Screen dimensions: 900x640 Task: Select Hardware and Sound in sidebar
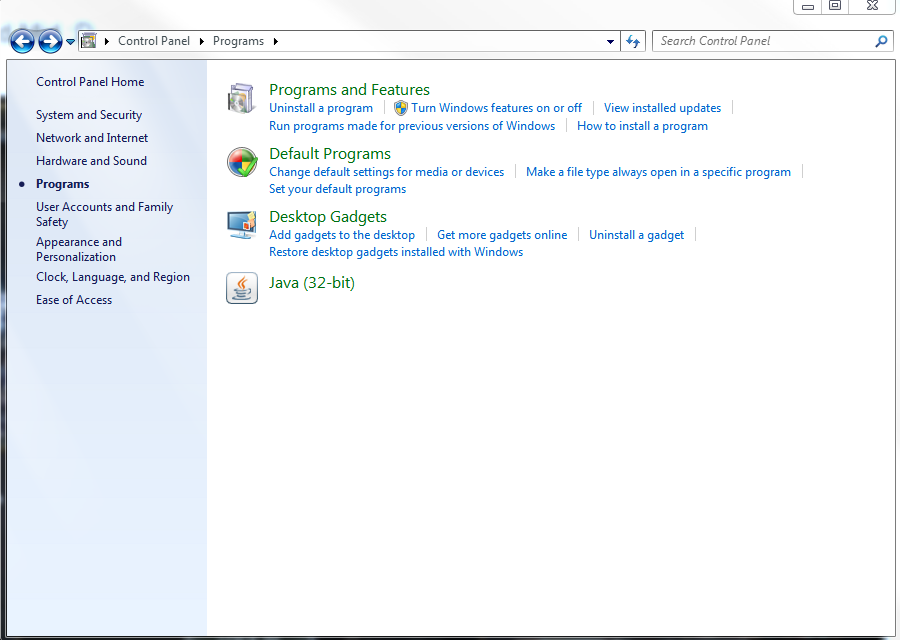[x=91, y=161]
